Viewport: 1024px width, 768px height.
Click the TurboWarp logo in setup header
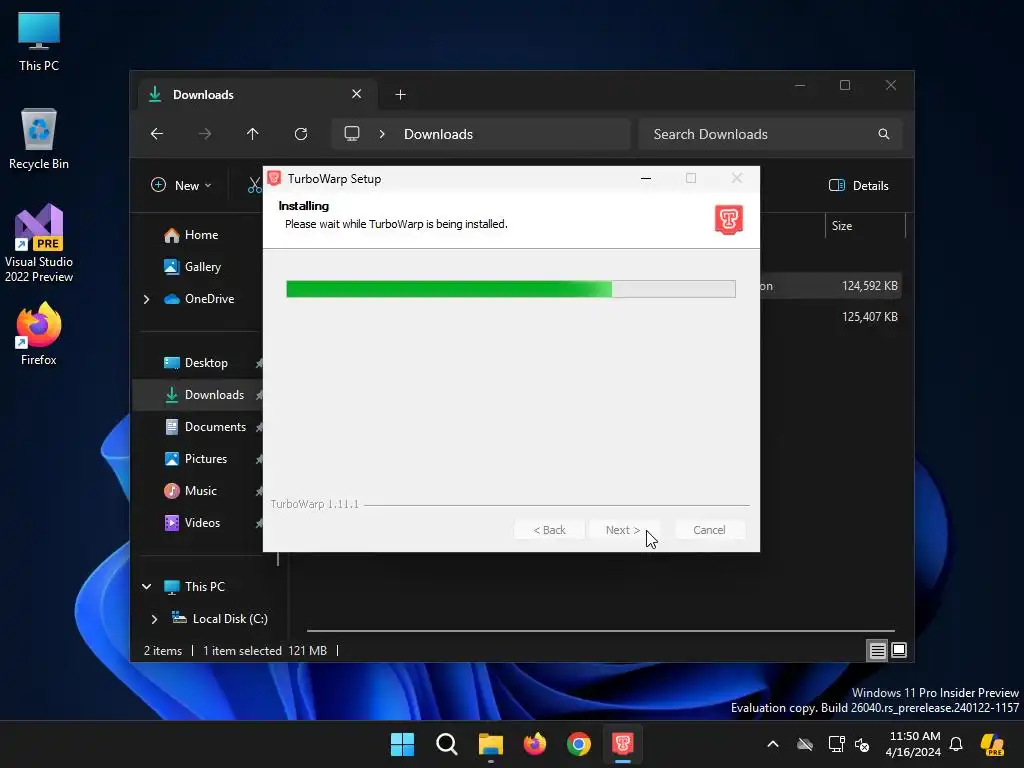click(x=729, y=219)
